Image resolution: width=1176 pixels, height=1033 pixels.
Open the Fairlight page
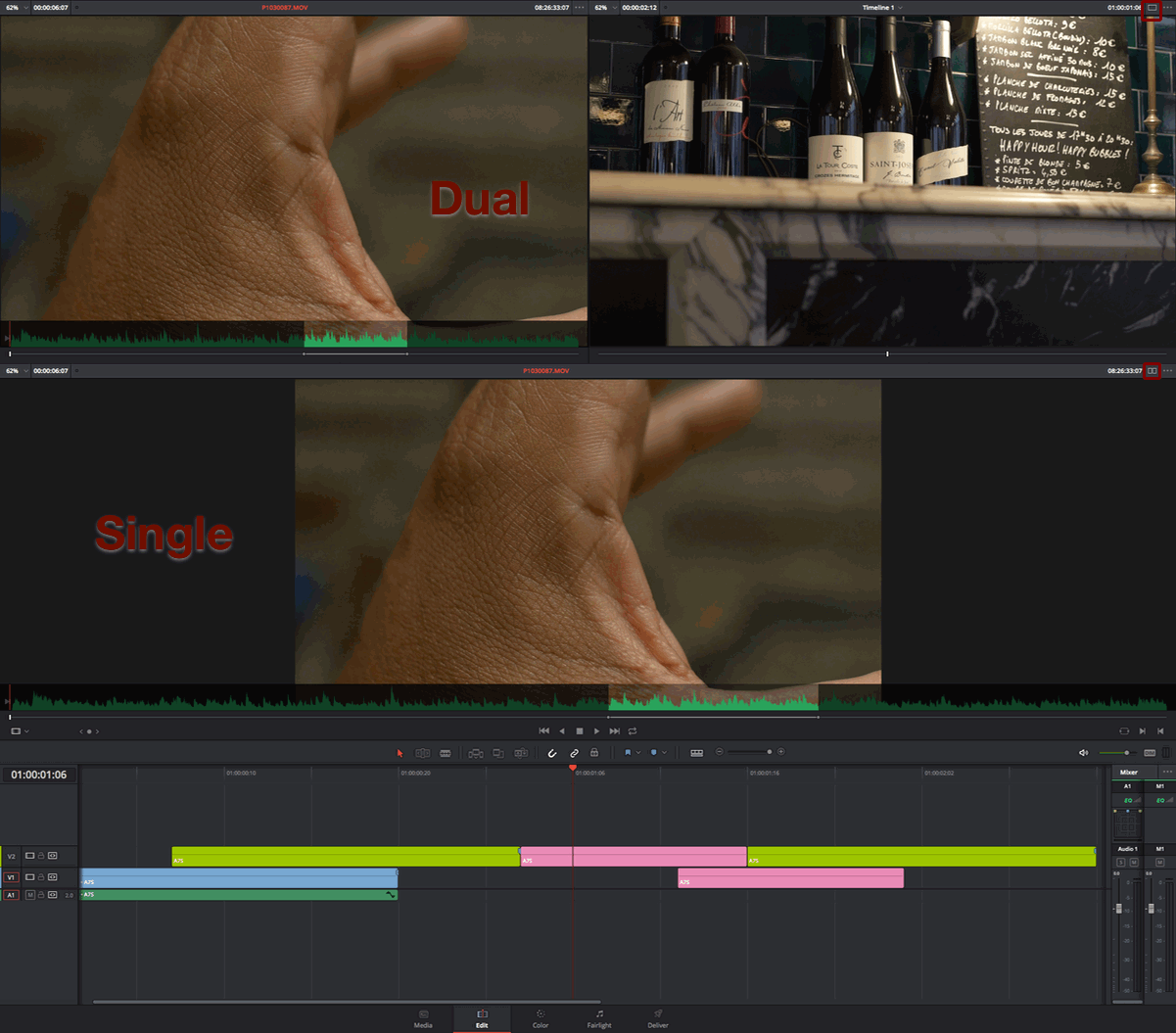[x=599, y=1018]
